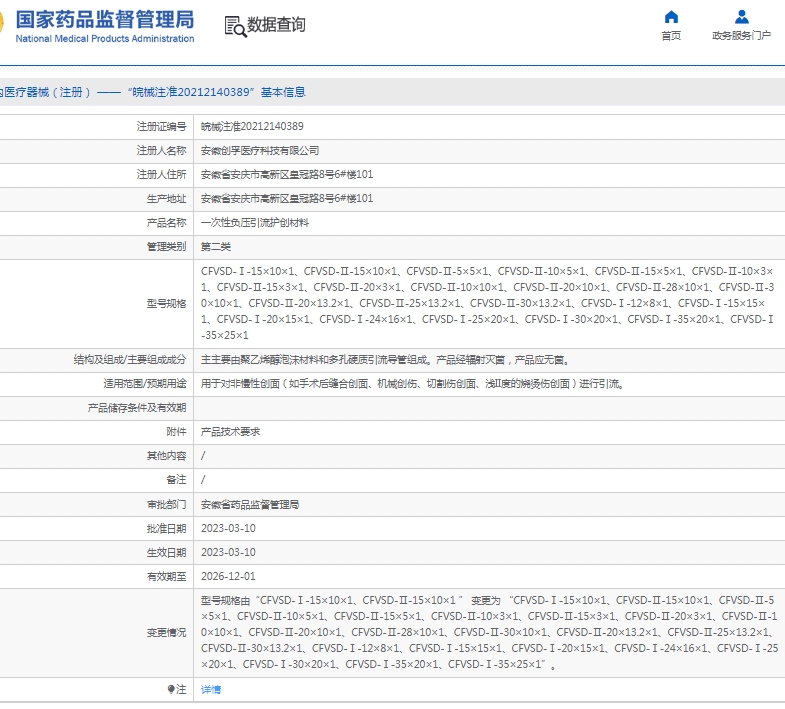Select registrant name 安徽创孚医疗科技有限公司
Screen dimensions: 785x709
click(x=260, y=150)
